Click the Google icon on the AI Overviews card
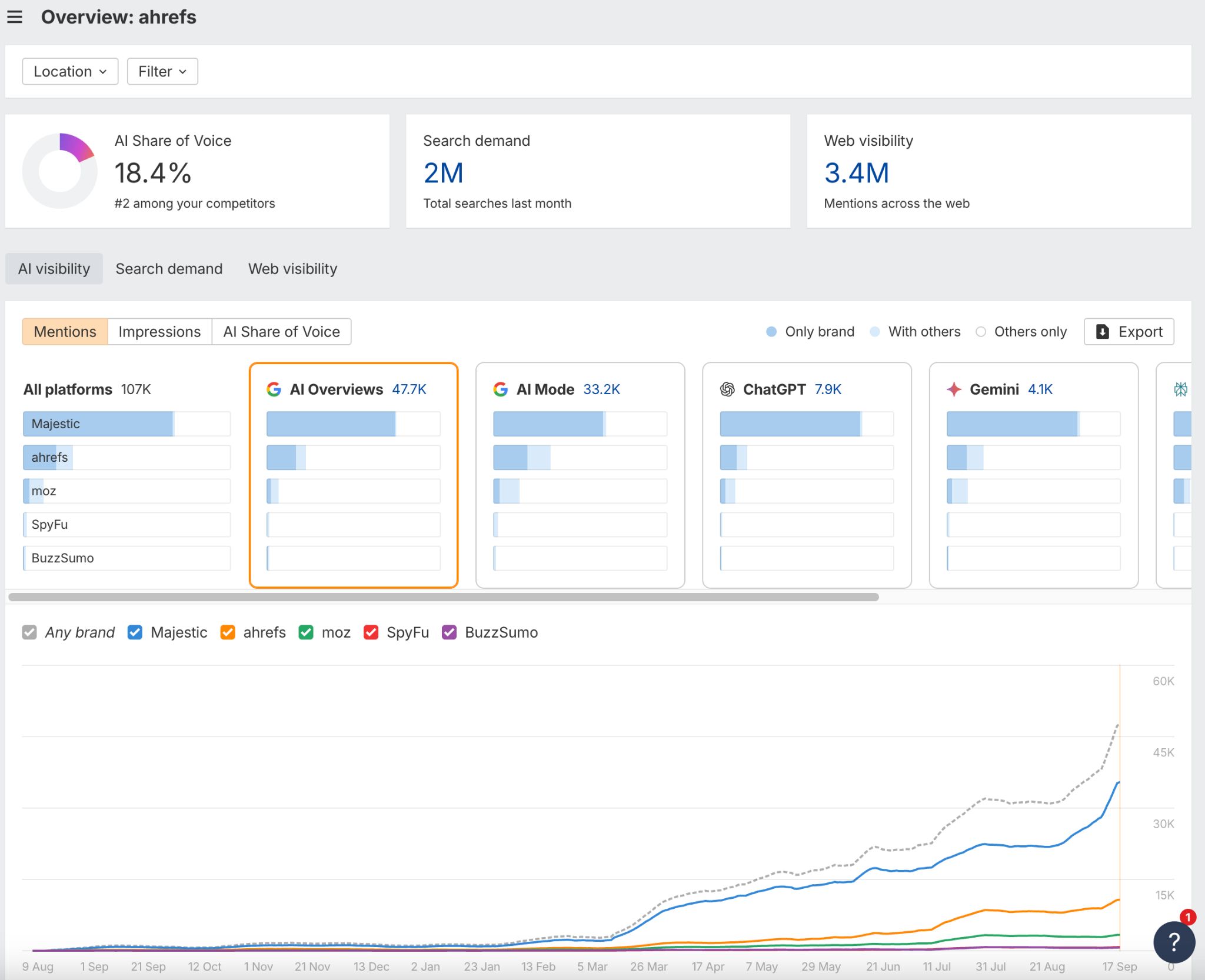The image size is (1205, 980). (x=274, y=389)
